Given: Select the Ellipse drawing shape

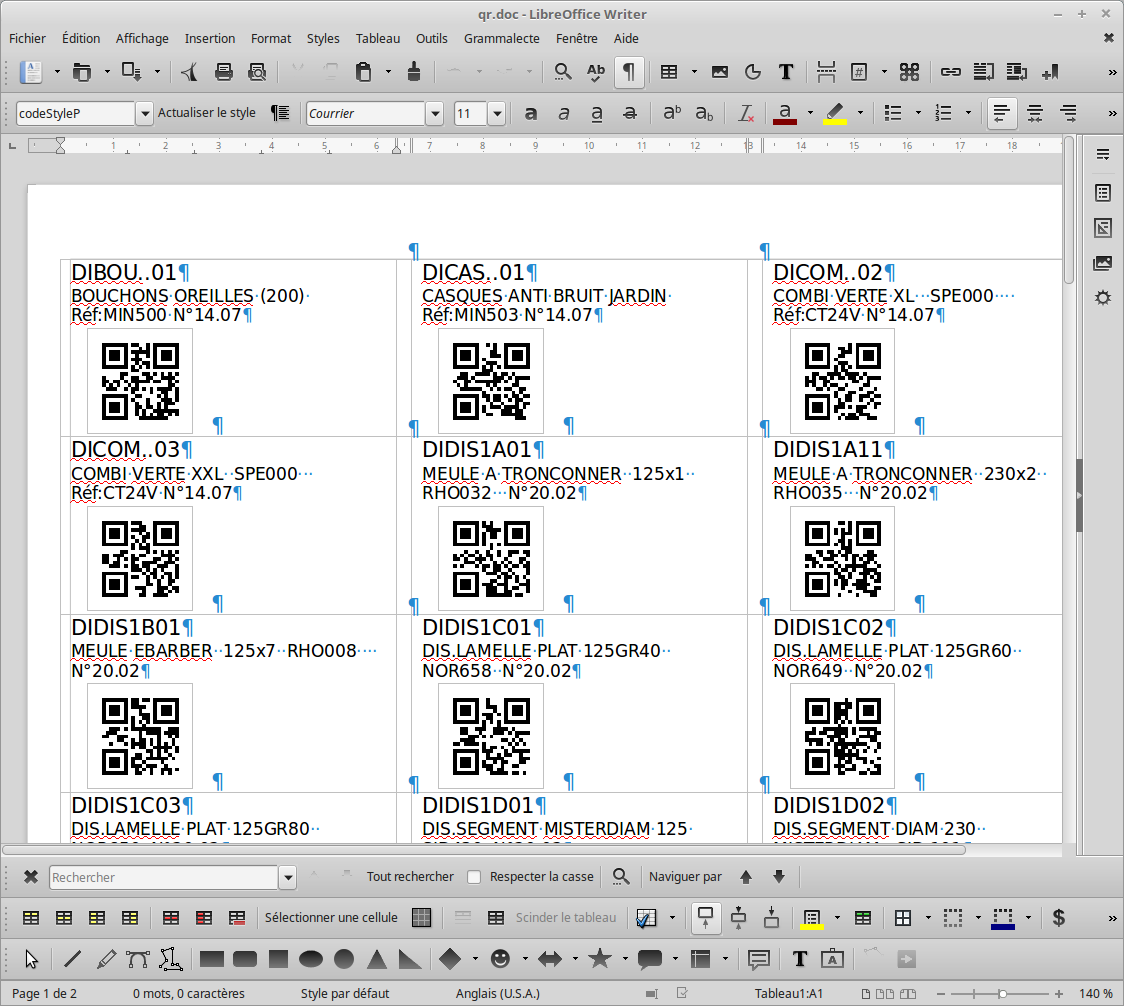Looking at the screenshot, I should pyautogui.click(x=310, y=959).
